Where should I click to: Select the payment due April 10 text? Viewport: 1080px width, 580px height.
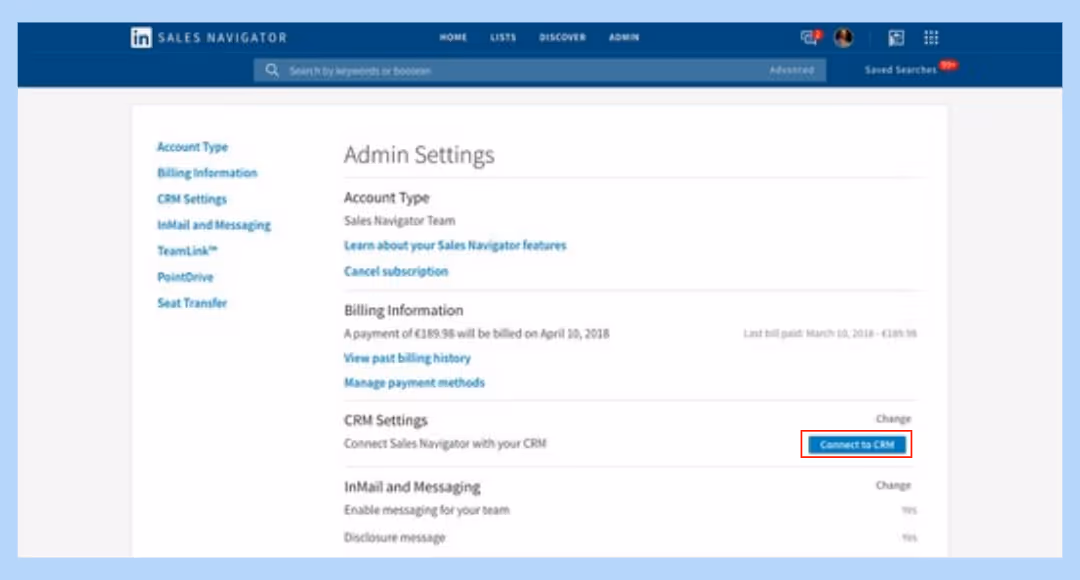(x=476, y=333)
